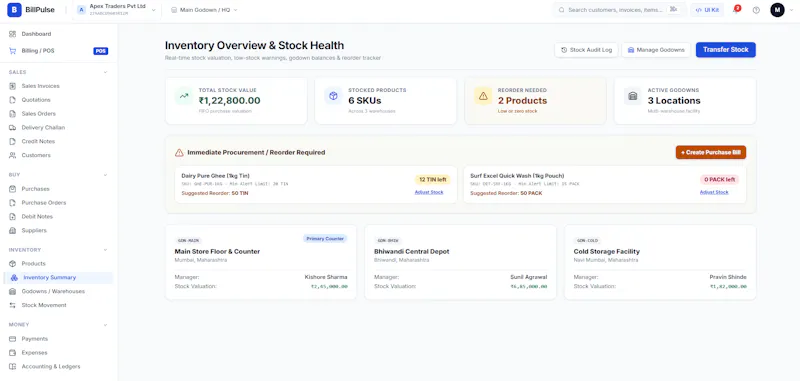The width and height of the screenshot is (800, 381).
Task: Click the Customers people icon
Action: pyautogui.click(x=12, y=155)
